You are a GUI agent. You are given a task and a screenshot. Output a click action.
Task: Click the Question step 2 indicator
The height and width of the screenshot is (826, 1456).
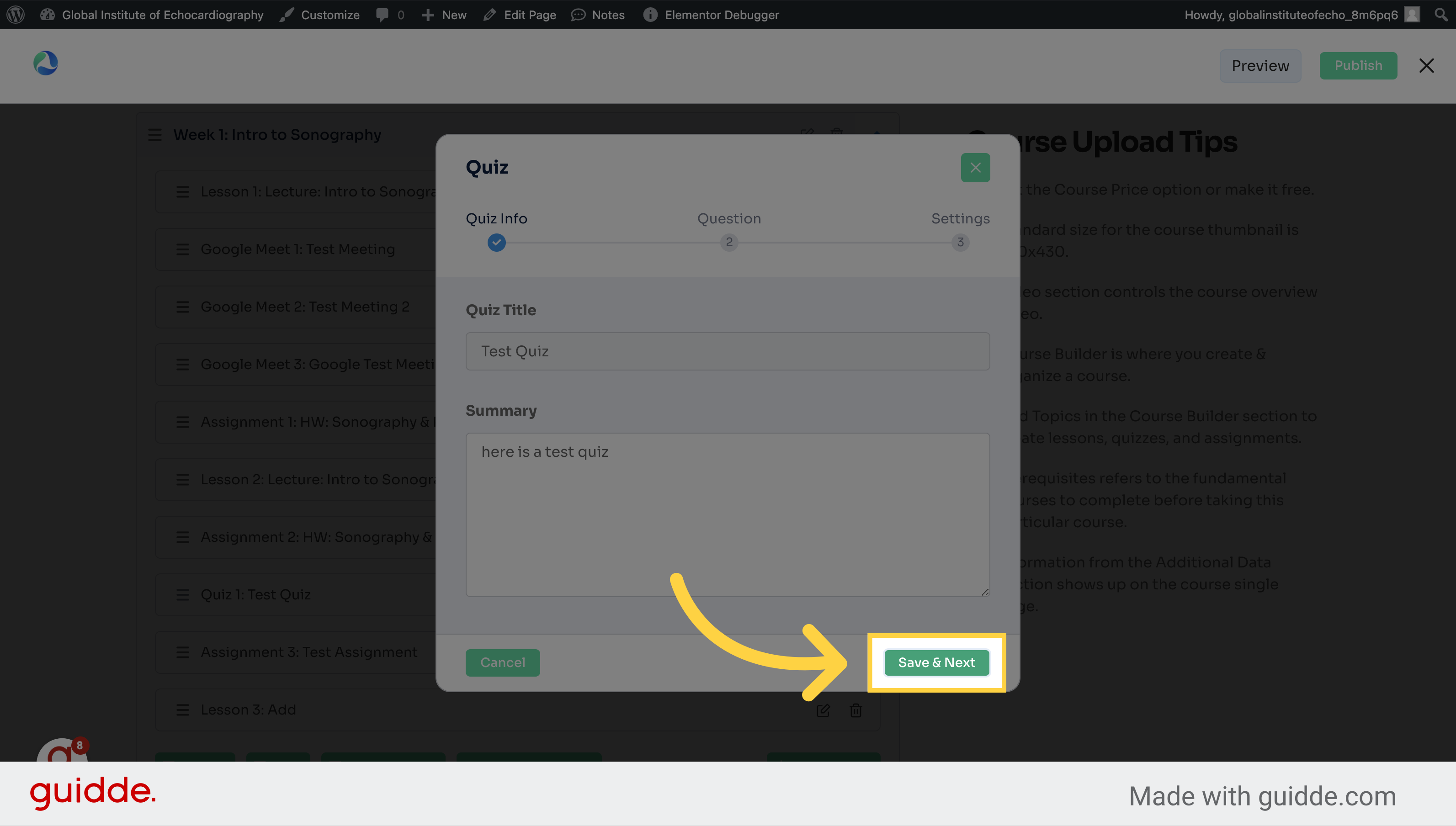pos(729,241)
